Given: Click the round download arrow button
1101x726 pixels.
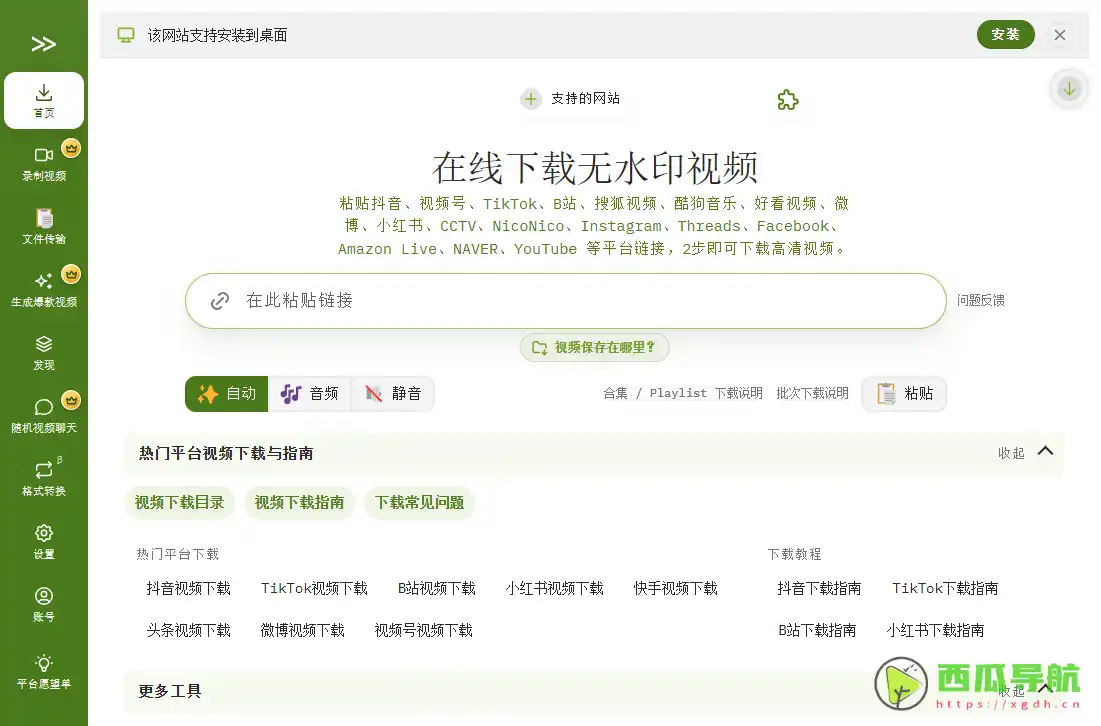Looking at the screenshot, I should pos(1069,89).
